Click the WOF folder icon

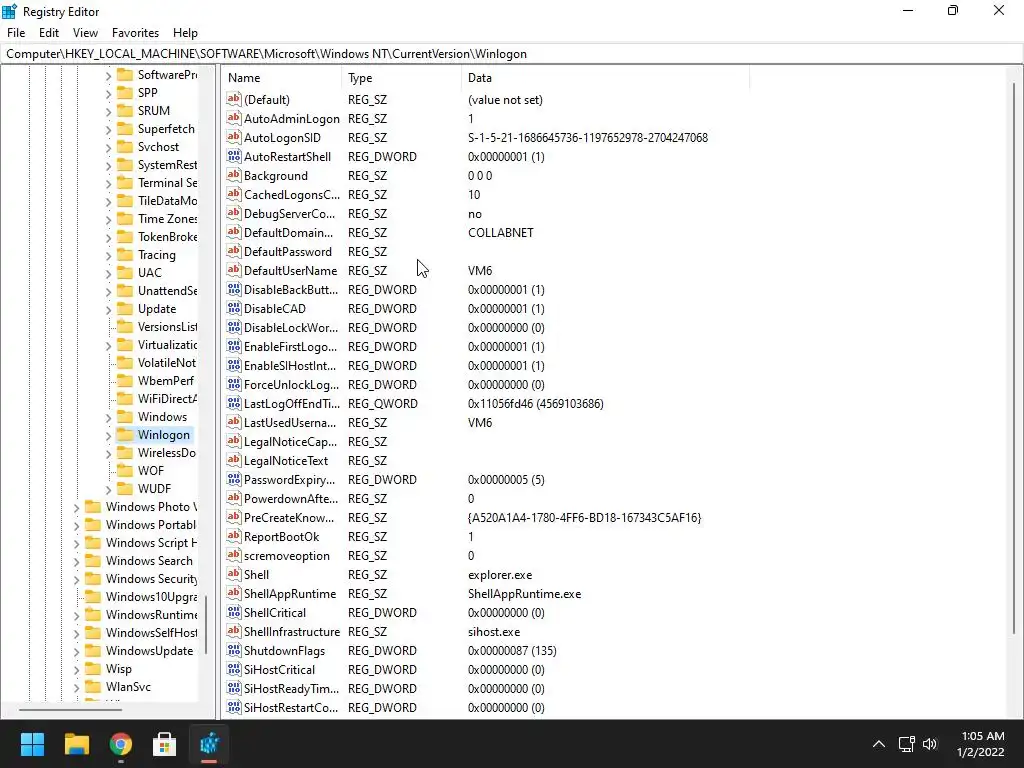point(125,471)
